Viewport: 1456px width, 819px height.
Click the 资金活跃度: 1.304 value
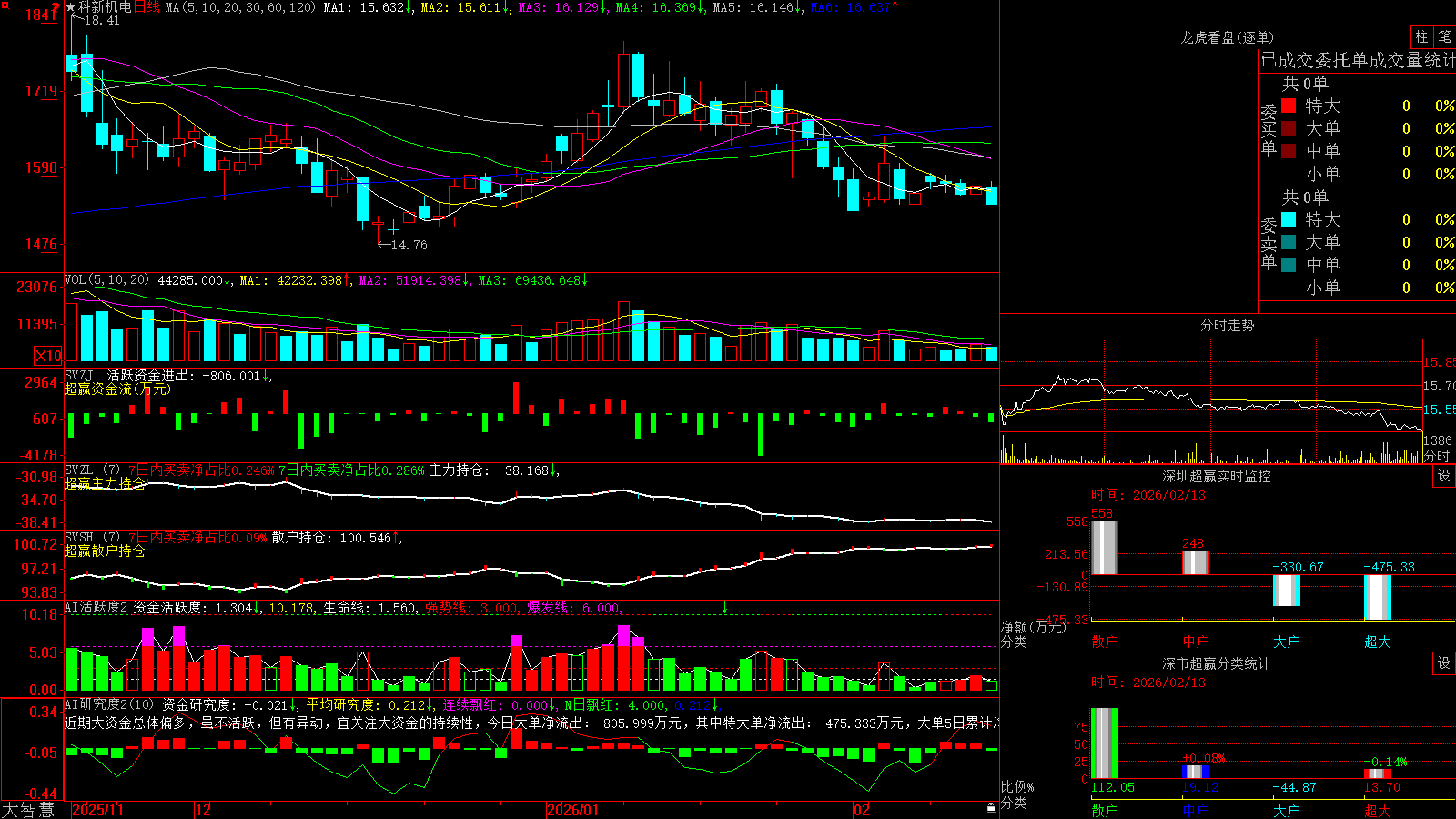[193, 607]
